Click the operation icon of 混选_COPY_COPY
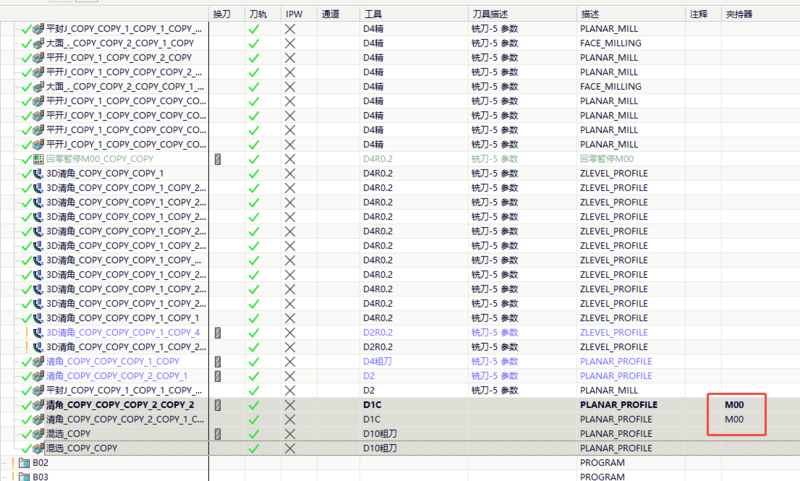Screen dimensions: 800x481 tap(38, 448)
